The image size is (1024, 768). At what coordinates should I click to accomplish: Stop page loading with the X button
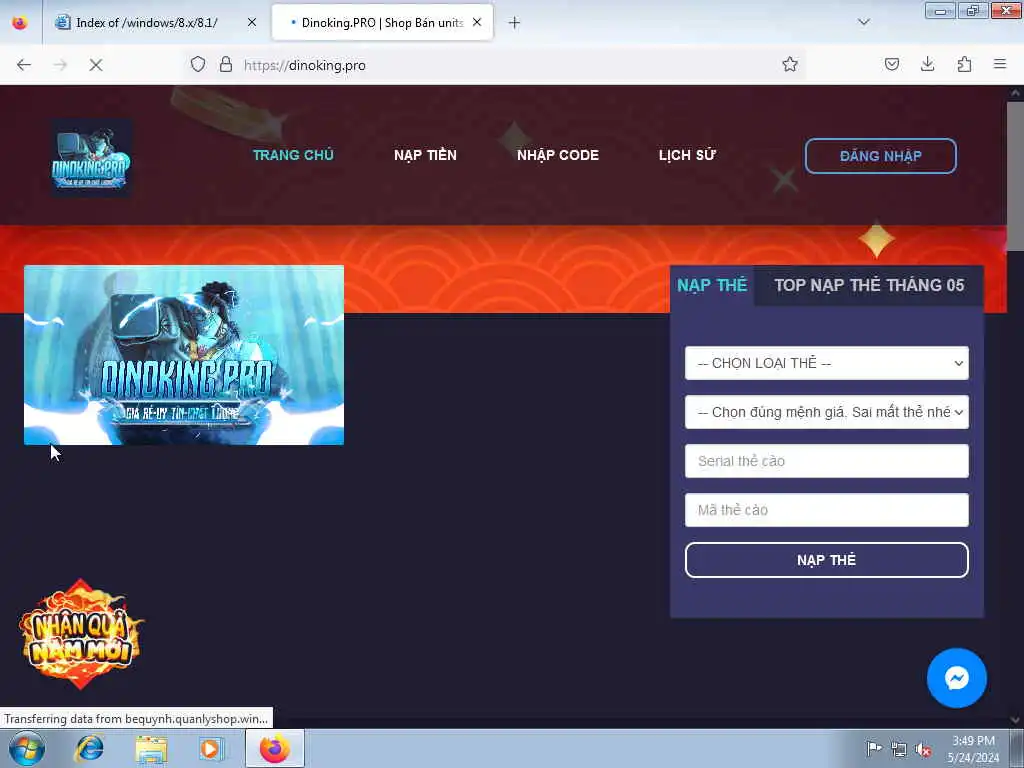click(96, 65)
